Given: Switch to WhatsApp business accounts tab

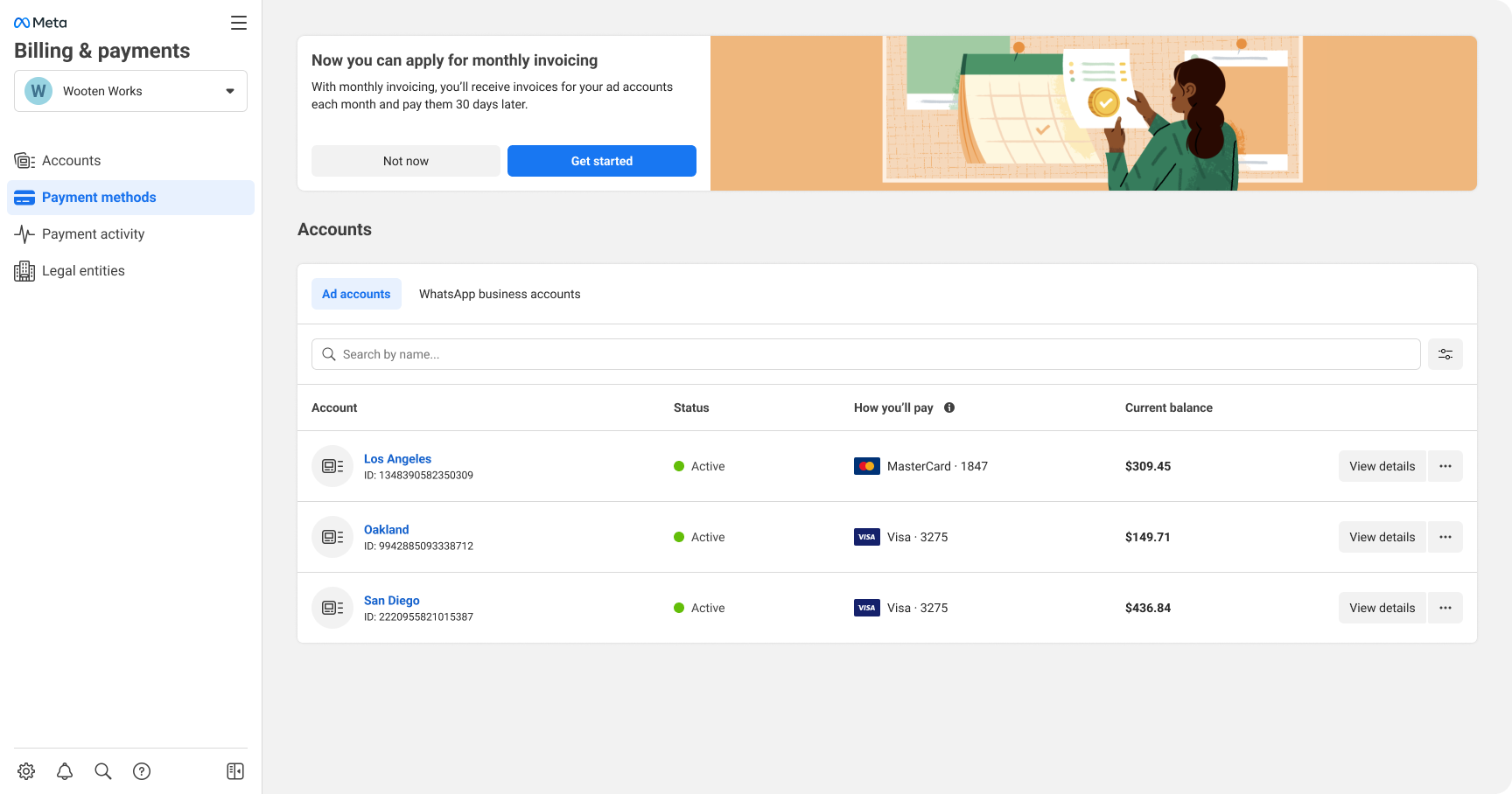Looking at the screenshot, I should pos(500,294).
